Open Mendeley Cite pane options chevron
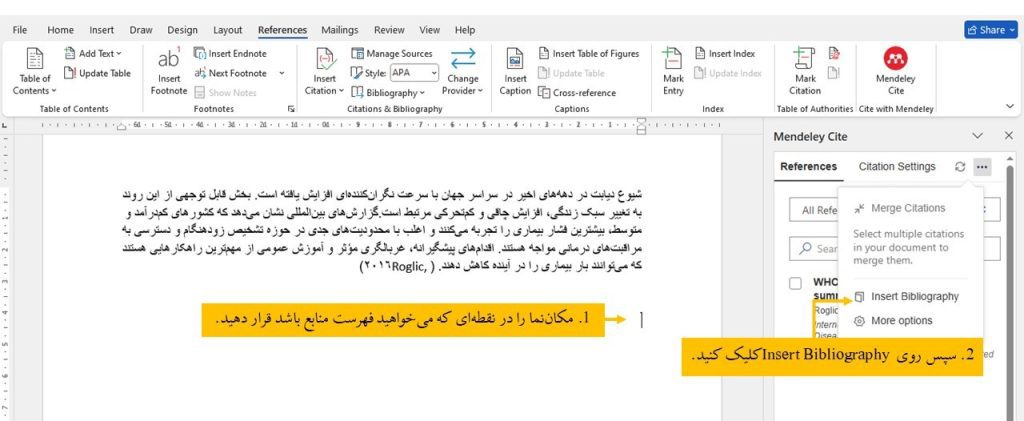The image size is (1024, 421). (x=978, y=136)
